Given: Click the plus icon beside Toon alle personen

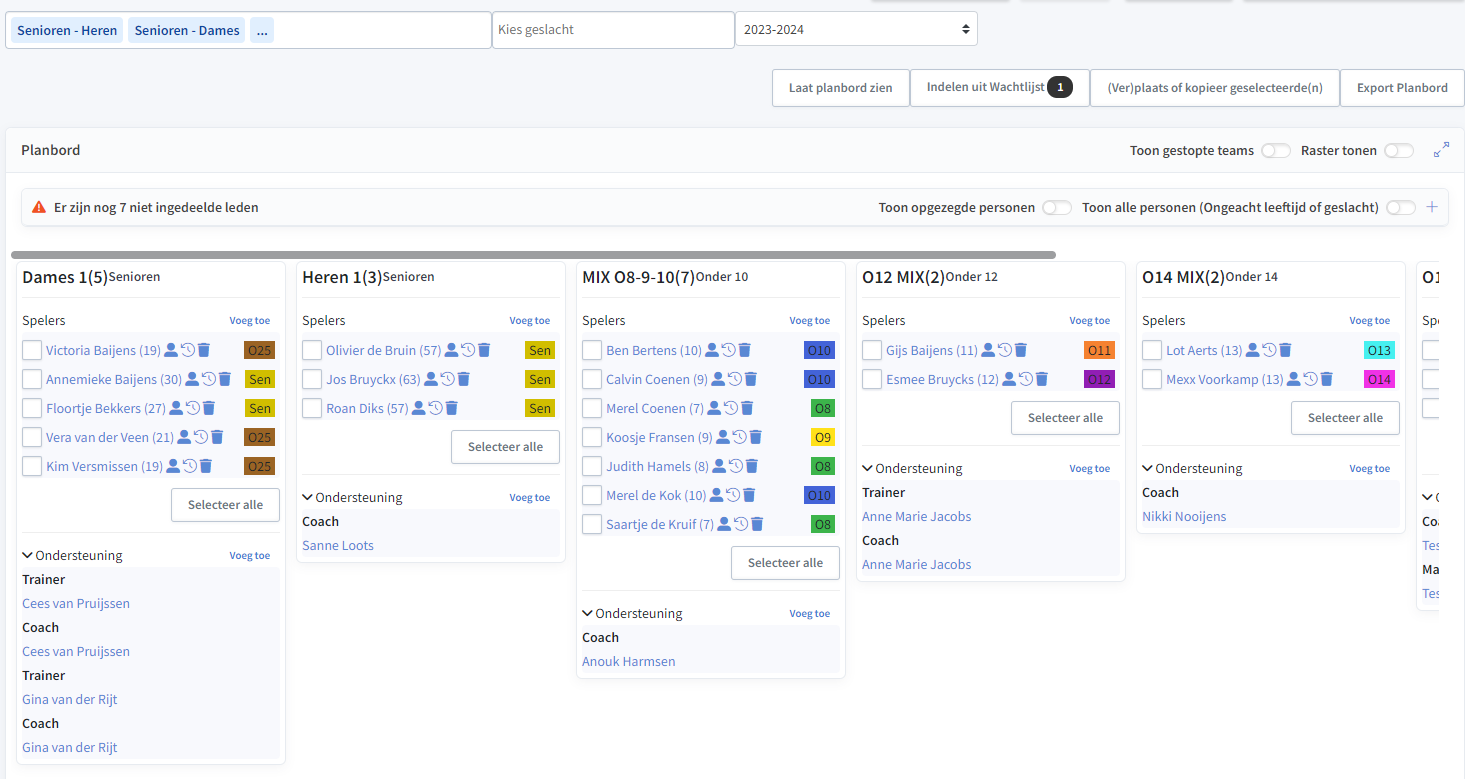Looking at the screenshot, I should 1431,207.
